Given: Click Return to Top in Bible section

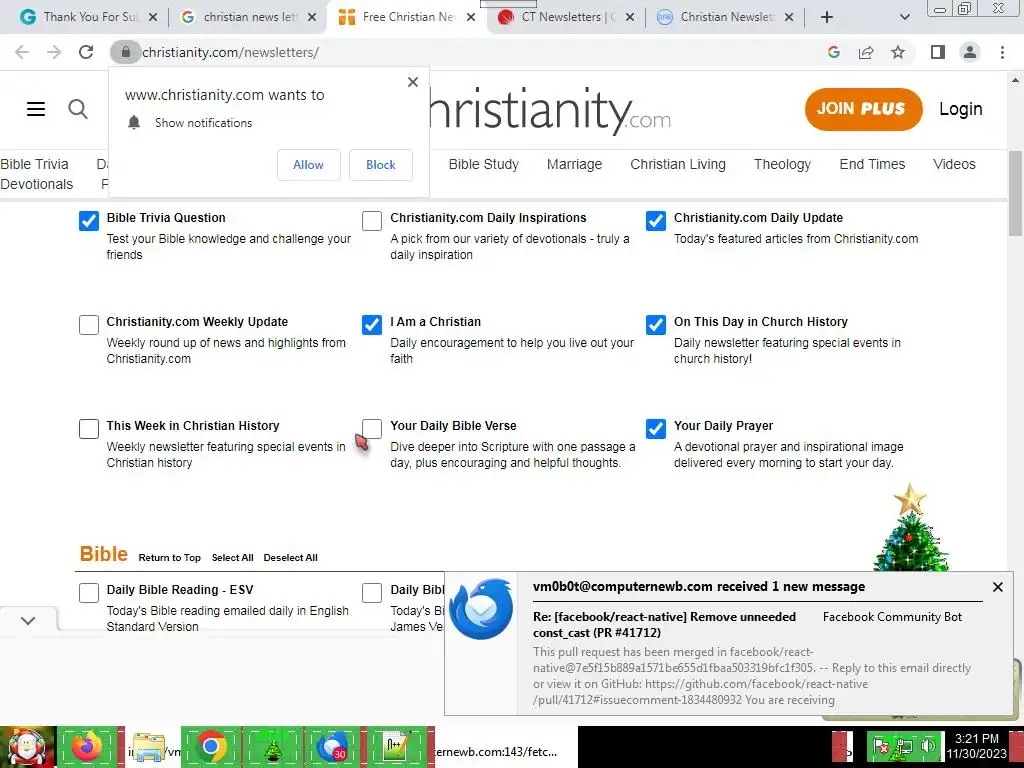Looking at the screenshot, I should click(x=169, y=558).
